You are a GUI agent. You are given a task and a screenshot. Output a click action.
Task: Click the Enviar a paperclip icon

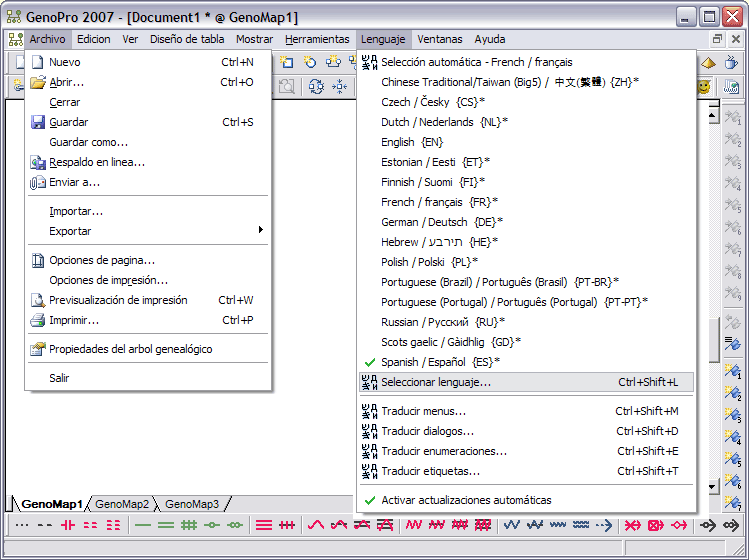point(38,182)
